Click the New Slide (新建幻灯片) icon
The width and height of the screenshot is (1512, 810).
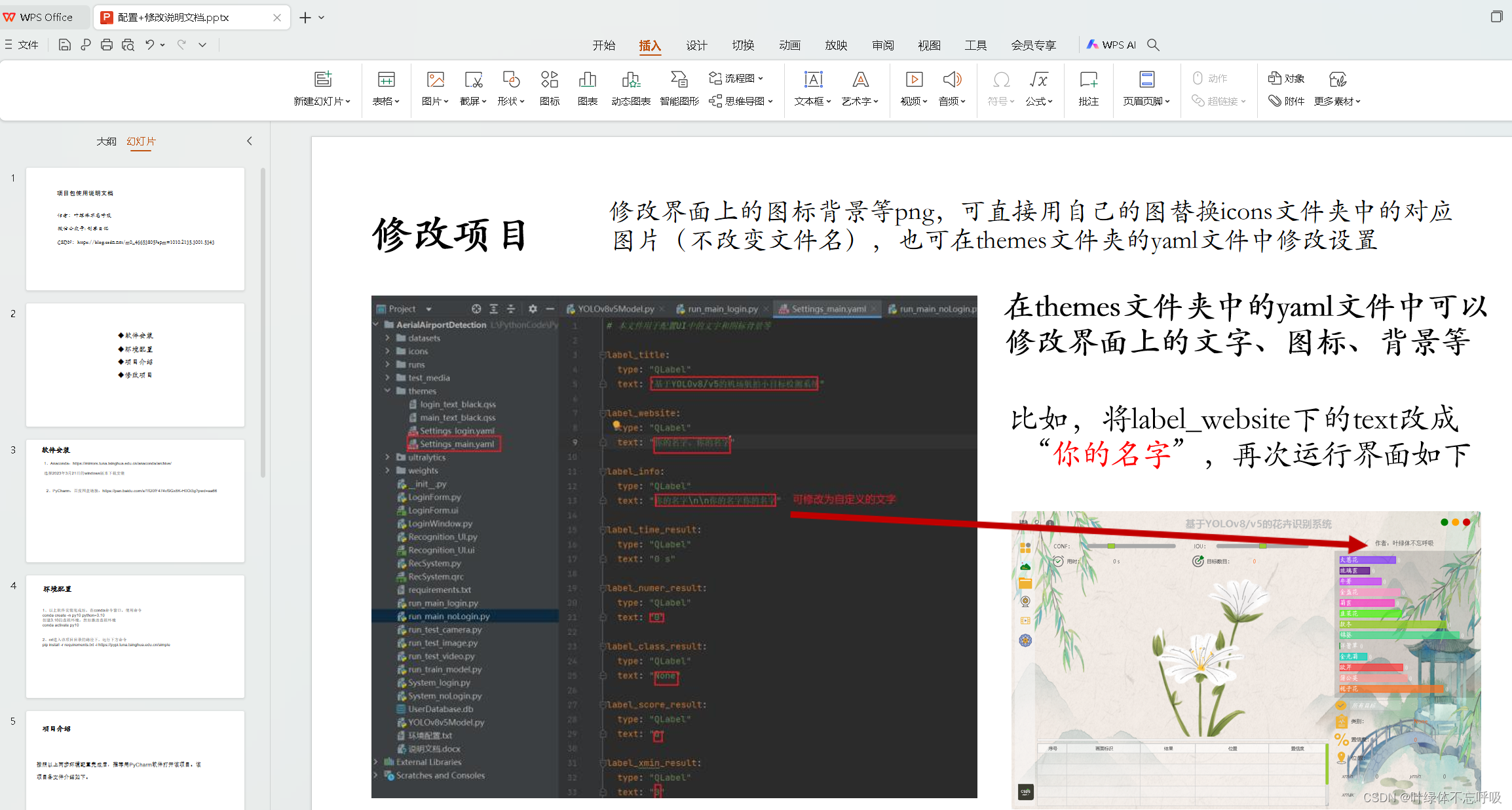click(x=322, y=80)
